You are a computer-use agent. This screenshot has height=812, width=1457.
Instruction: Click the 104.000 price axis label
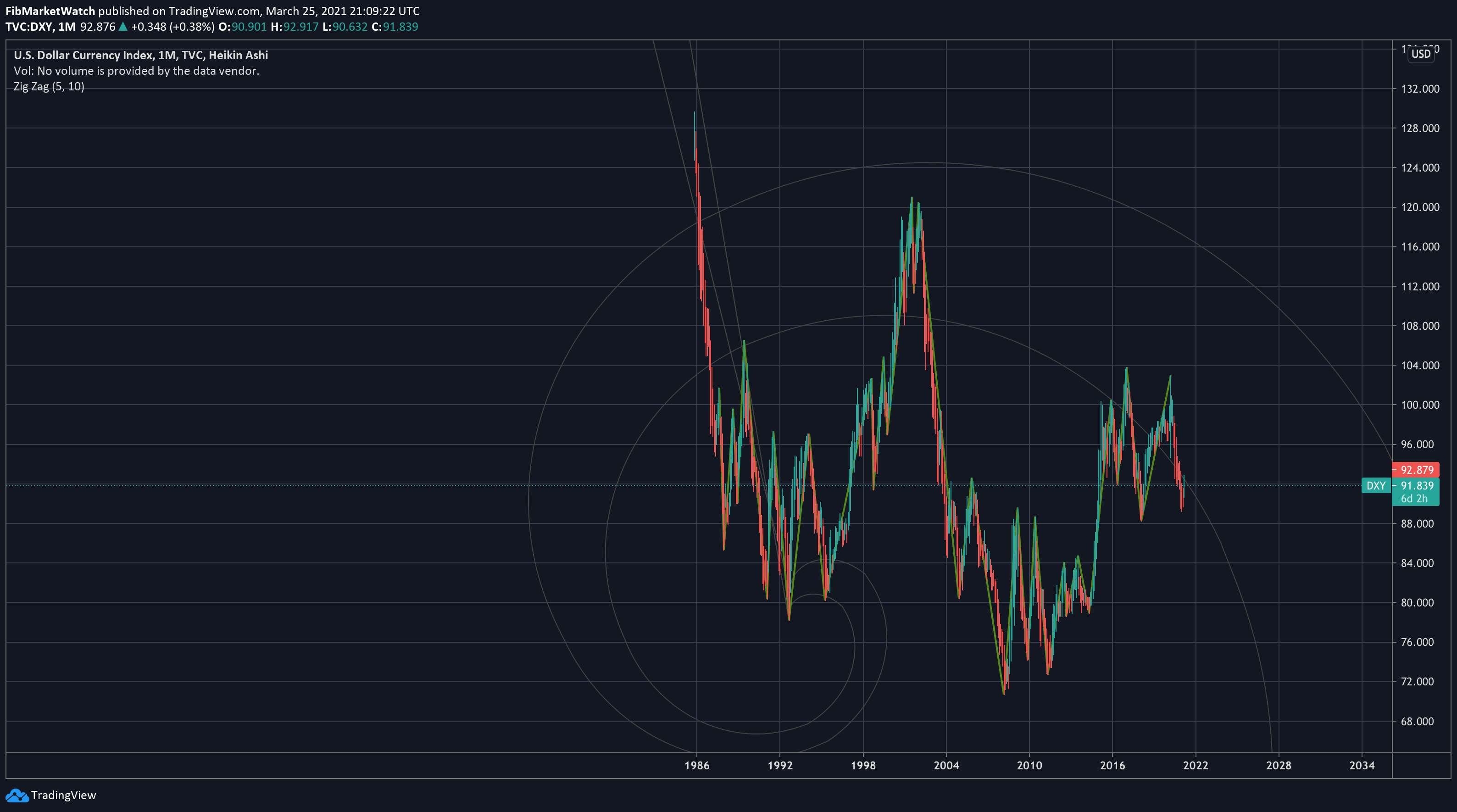click(1420, 365)
